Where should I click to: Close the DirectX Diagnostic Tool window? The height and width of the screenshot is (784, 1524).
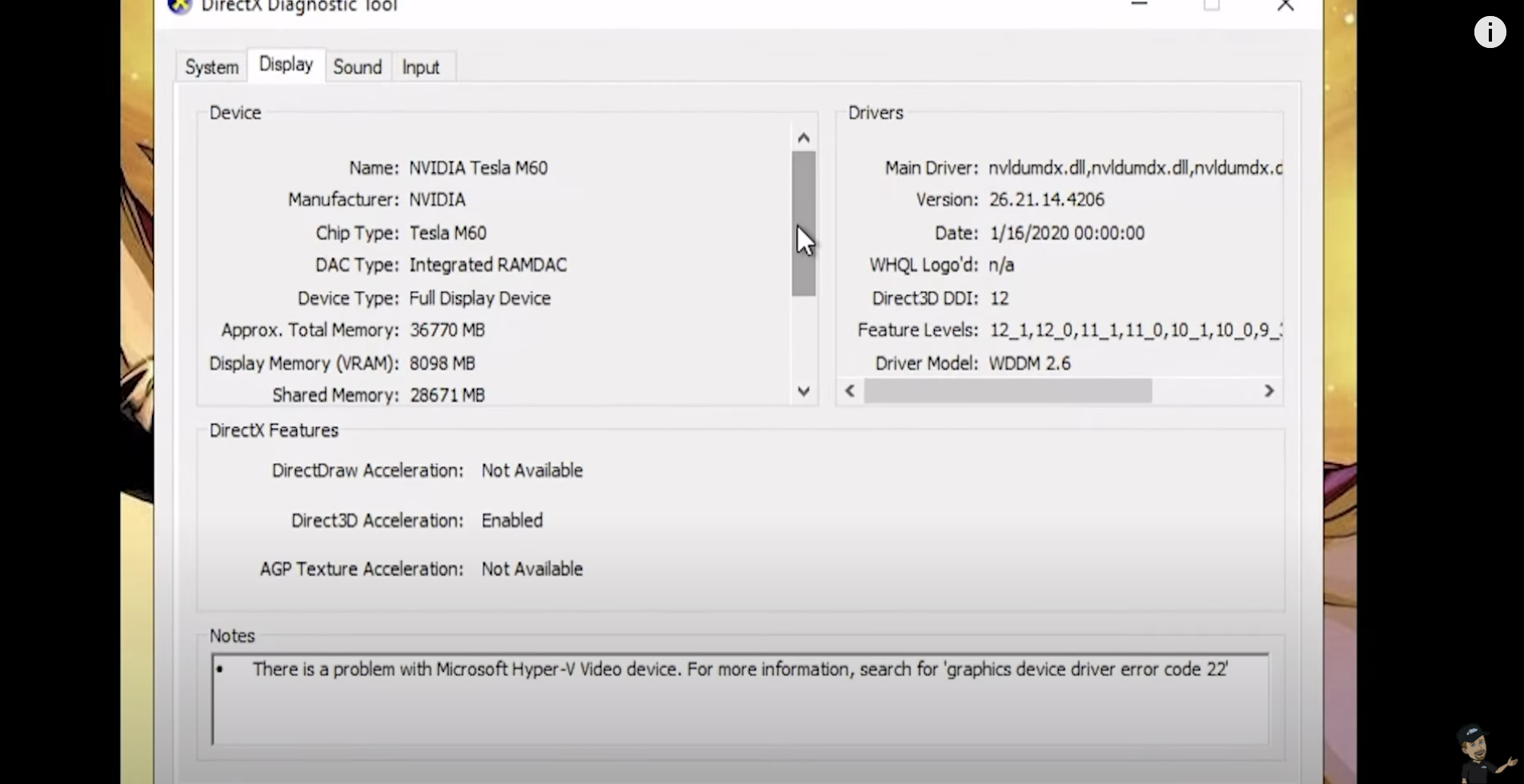coord(1285,6)
